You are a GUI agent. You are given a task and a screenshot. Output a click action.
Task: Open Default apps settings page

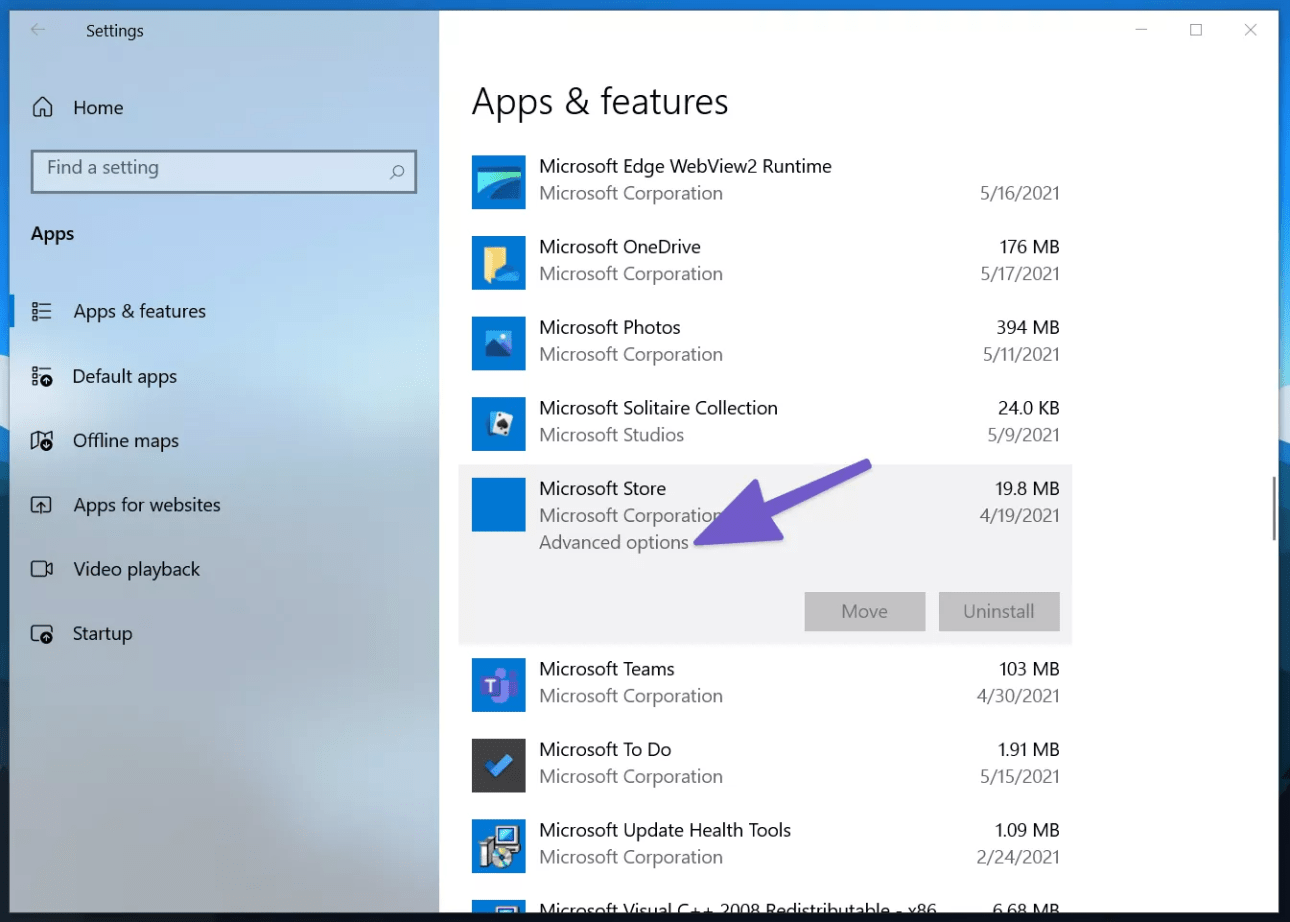(x=124, y=377)
